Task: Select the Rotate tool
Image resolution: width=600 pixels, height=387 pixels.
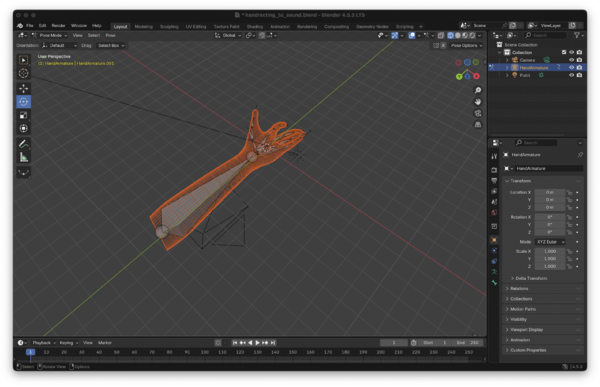Action: [x=24, y=102]
